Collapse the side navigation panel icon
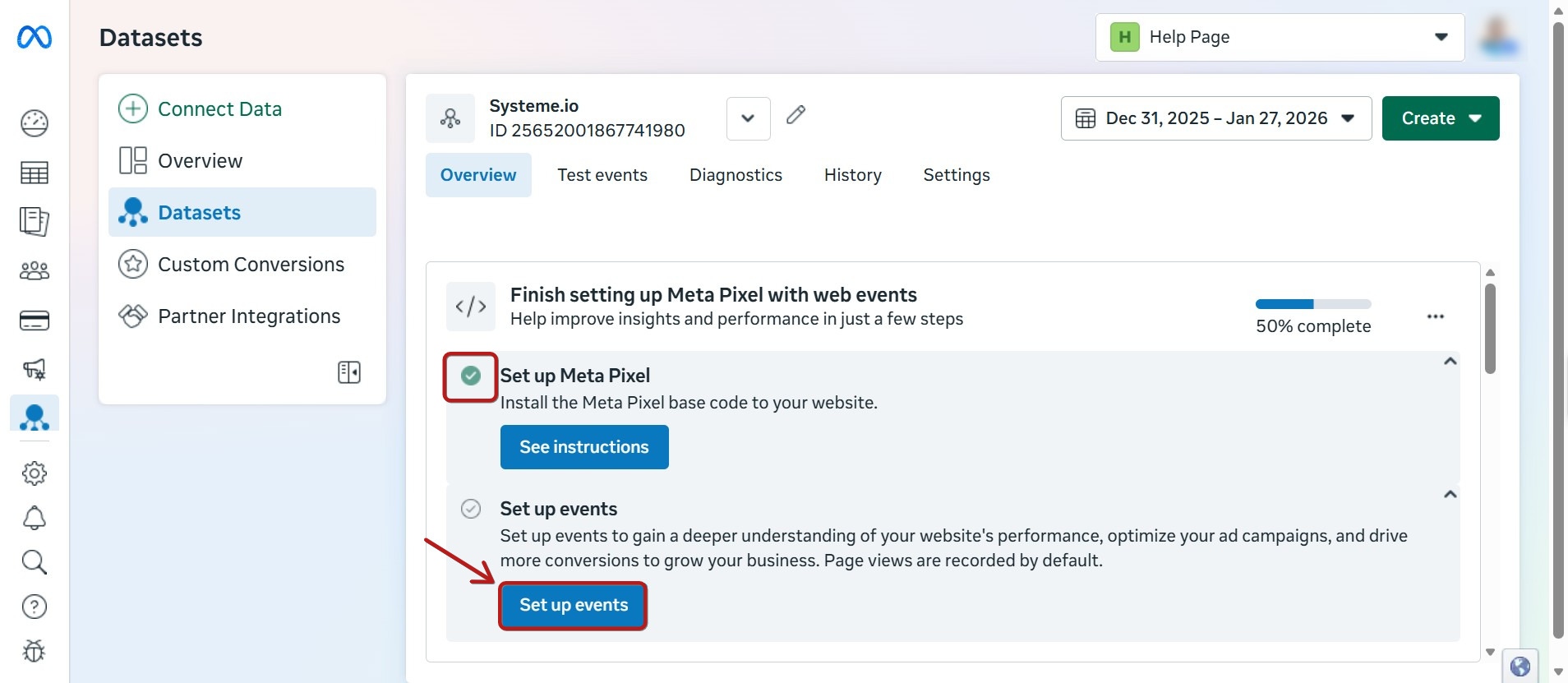This screenshot has width=1568, height=683. coord(349,372)
